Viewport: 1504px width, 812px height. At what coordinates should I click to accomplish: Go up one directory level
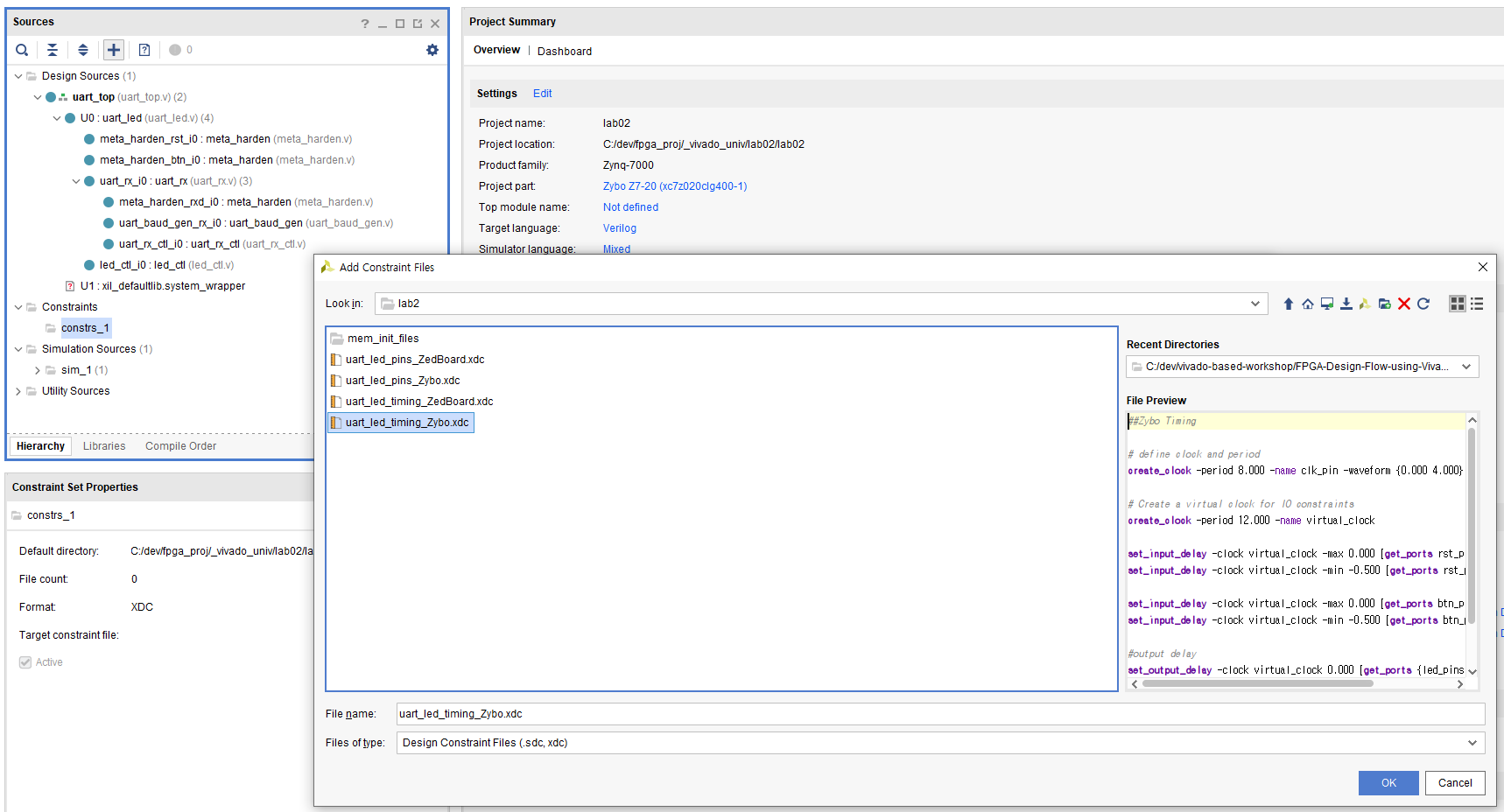[x=1289, y=304]
